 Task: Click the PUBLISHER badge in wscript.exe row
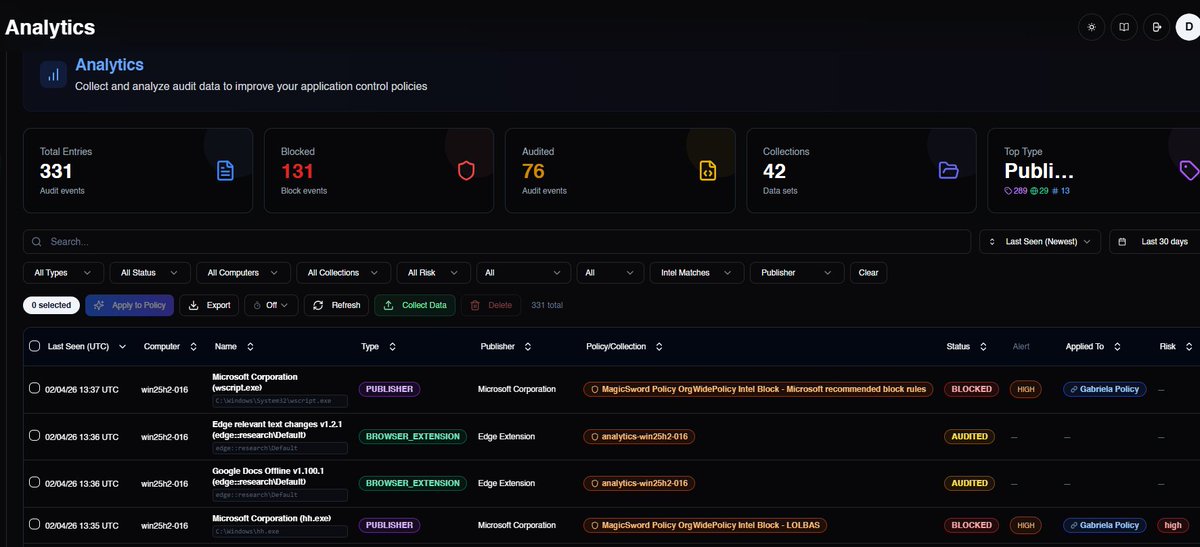click(x=389, y=389)
